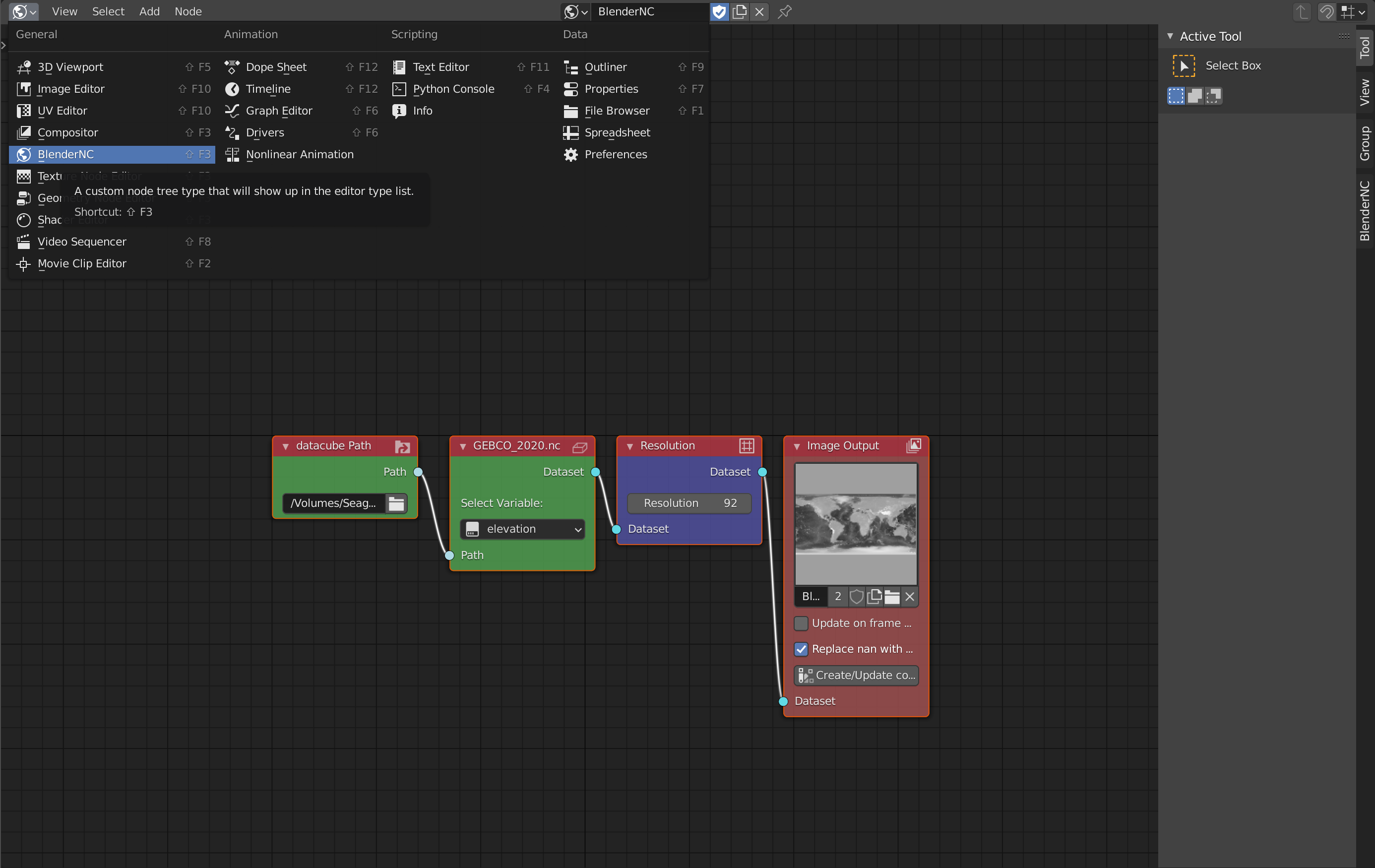The width and height of the screenshot is (1375, 868).
Task: Collapse the Resolution node with its triangle
Action: click(x=630, y=446)
